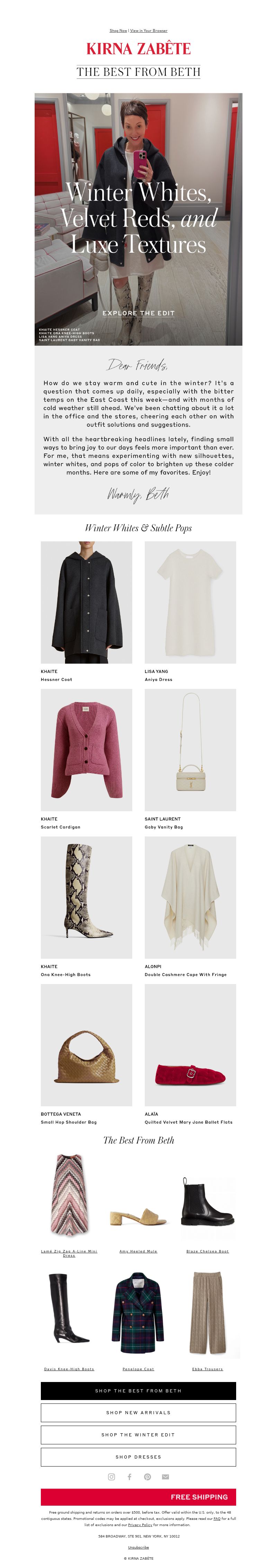Open View in Your Browser link
The height and width of the screenshot is (1568, 277).
point(149,30)
